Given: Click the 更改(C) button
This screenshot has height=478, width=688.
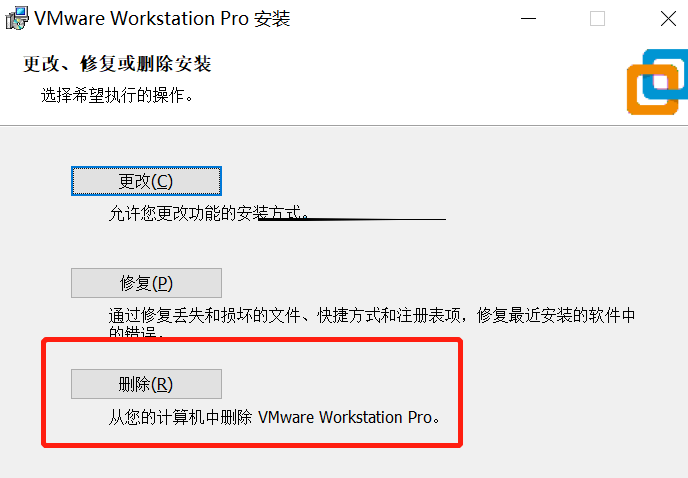Looking at the screenshot, I should (x=146, y=181).
